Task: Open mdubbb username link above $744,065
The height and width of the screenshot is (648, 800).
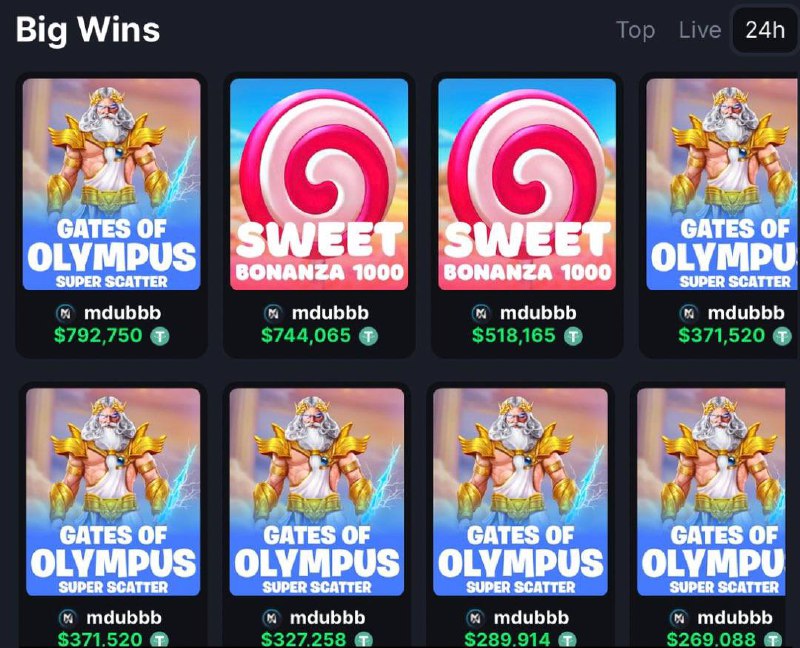Action: 330,313
